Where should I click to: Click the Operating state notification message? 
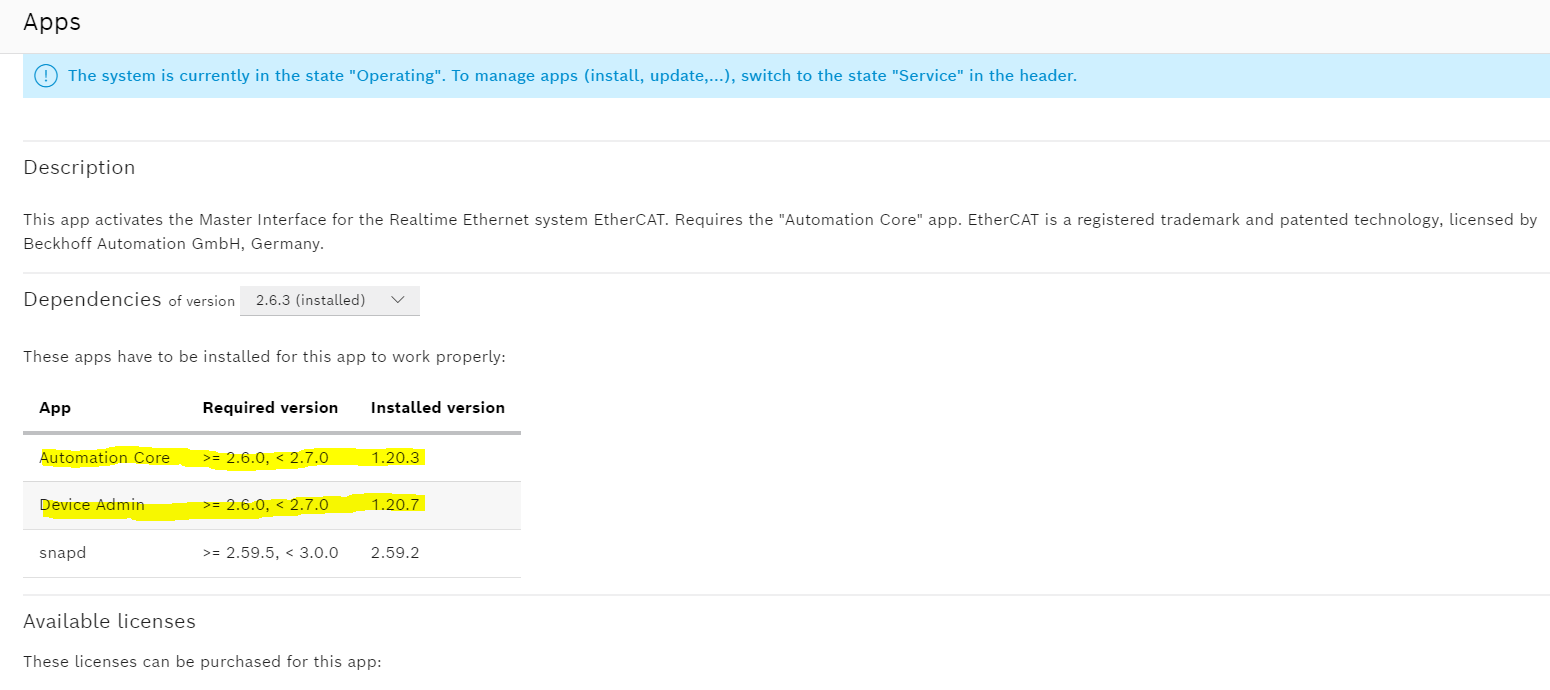[x=572, y=76]
